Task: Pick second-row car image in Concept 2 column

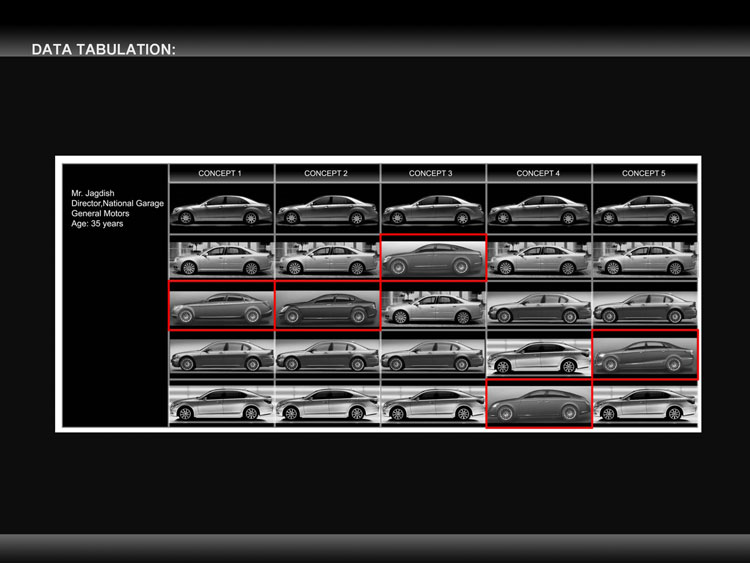Action: (328, 258)
